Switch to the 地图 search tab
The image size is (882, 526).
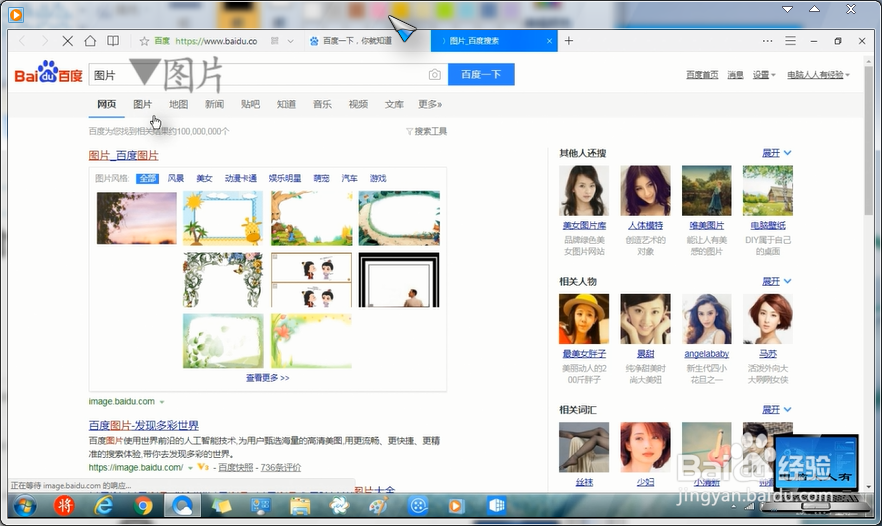tap(178, 104)
